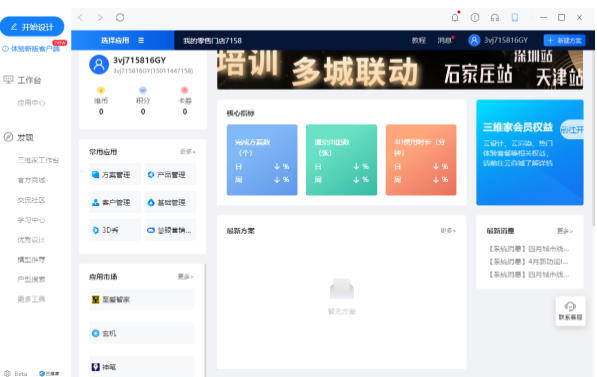The width and height of the screenshot is (597, 377).
Task: Click the empty plans placeholder icon
Action: (342, 289)
